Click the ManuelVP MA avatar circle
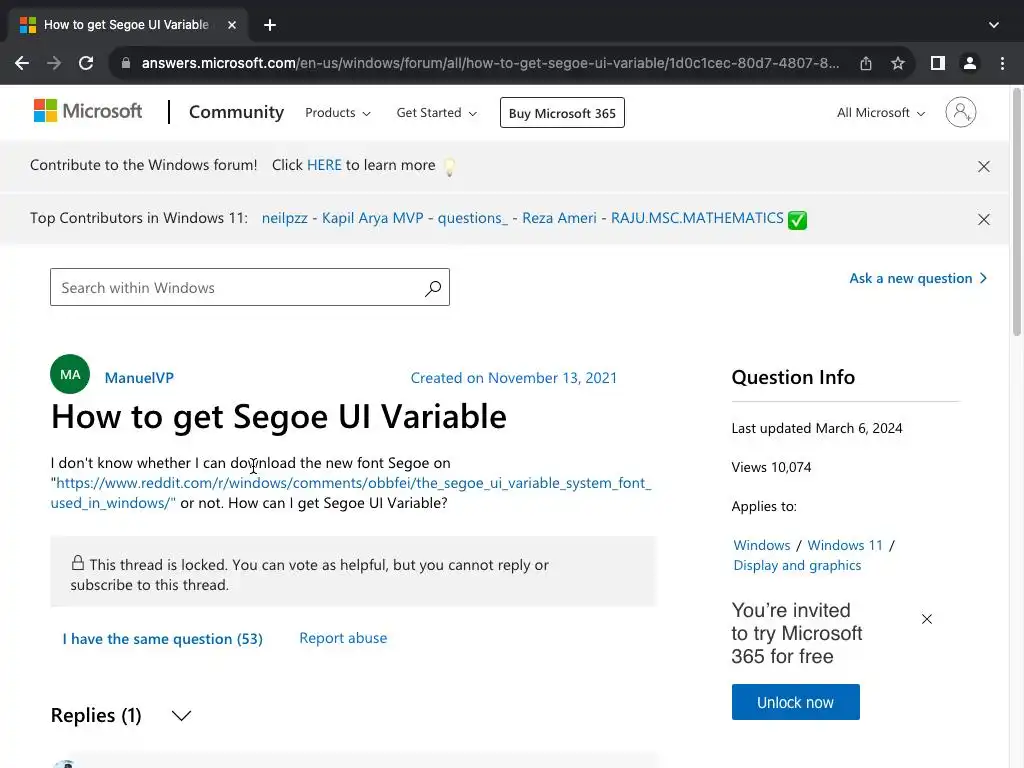 [x=70, y=375]
